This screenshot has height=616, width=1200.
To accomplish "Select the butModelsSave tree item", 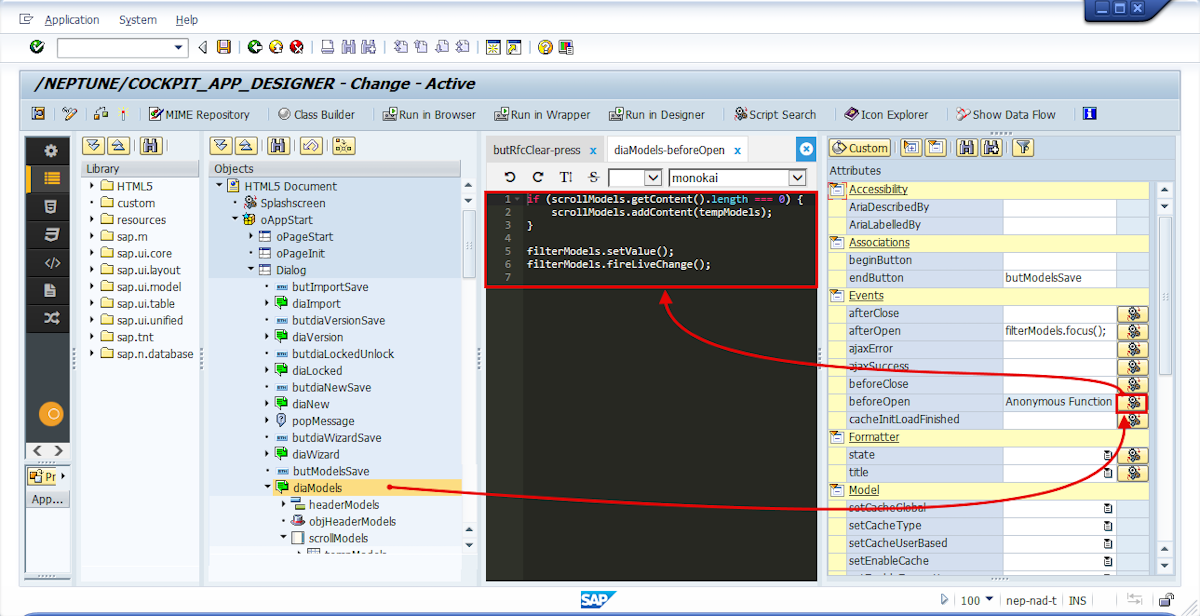I will (330, 471).
